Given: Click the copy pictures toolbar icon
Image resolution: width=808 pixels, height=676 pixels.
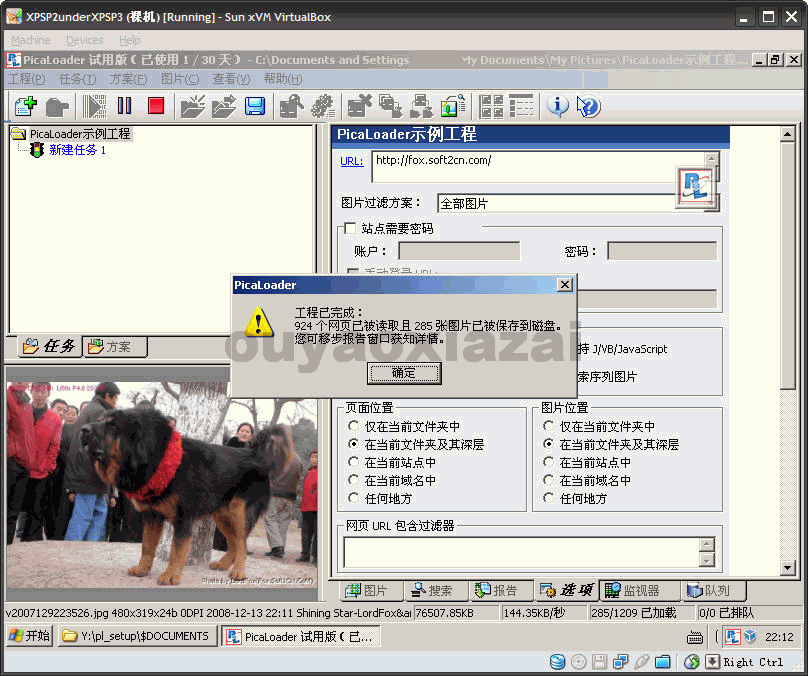Looking at the screenshot, I should (391, 106).
